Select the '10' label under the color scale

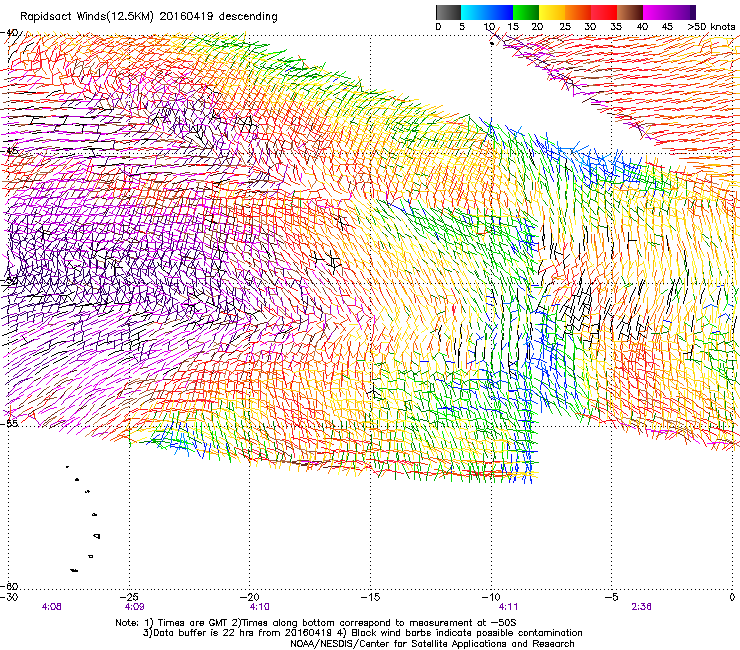point(489,27)
